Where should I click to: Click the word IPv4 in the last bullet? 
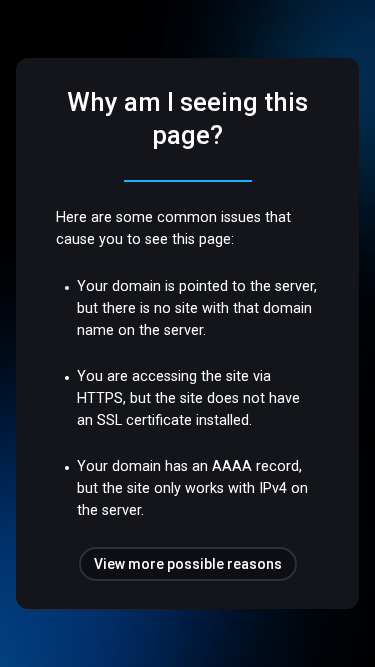coord(274,488)
